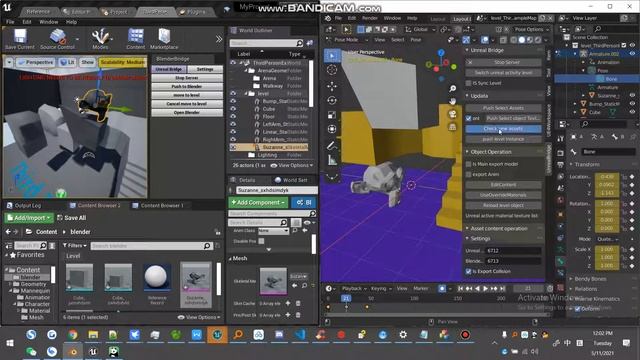Click the zoom magnifier in Blender viewport
Image resolution: width=640 pixels, height=360 pixels.
coord(453,89)
